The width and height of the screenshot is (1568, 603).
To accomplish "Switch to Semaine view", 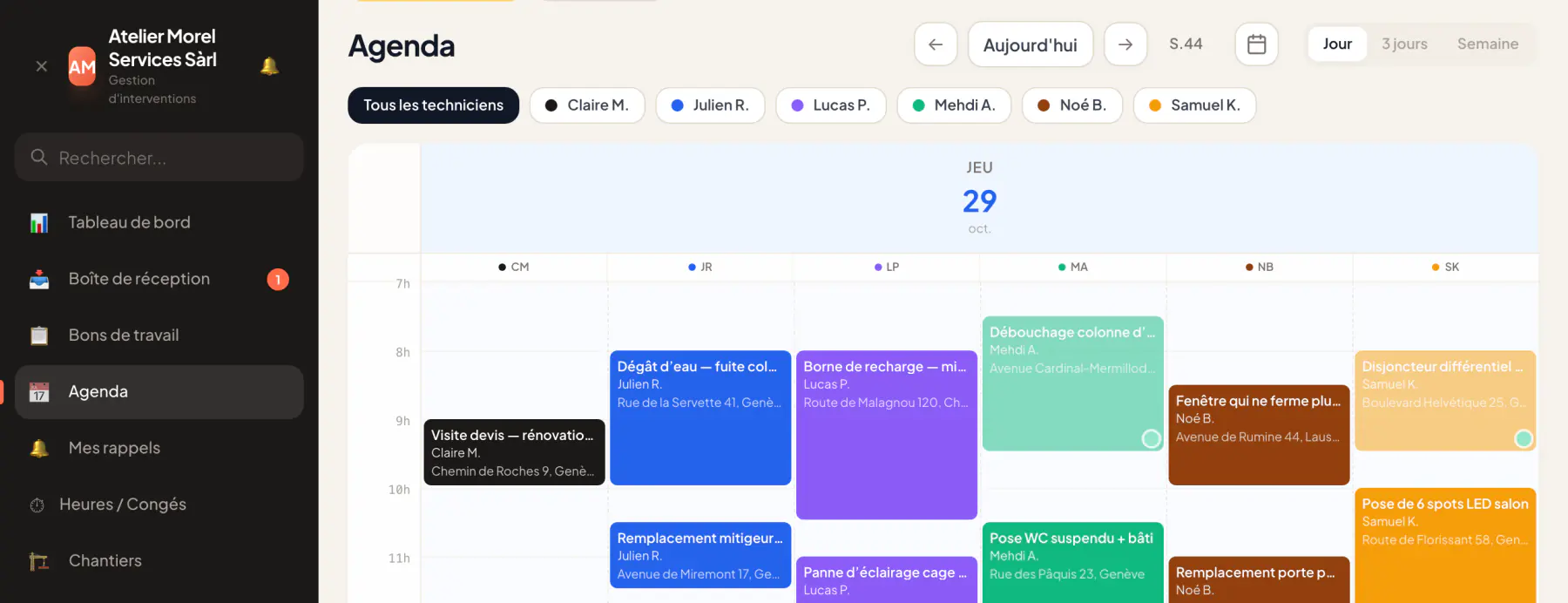I will point(1488,44).
